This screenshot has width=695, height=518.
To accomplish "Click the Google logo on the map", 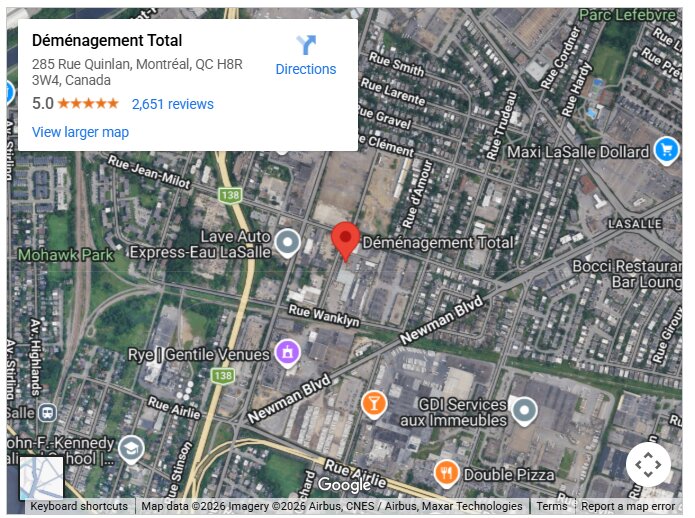I will (x=344, y=485).
